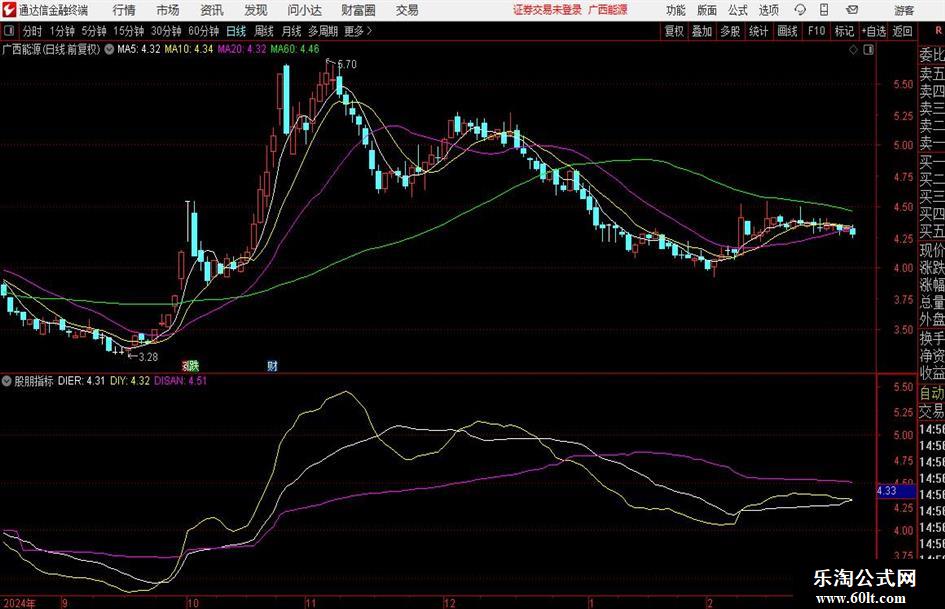Screen dimensions: 945x609
Task: Click the DIY: 4.32 value label
Action: (130, 381)
